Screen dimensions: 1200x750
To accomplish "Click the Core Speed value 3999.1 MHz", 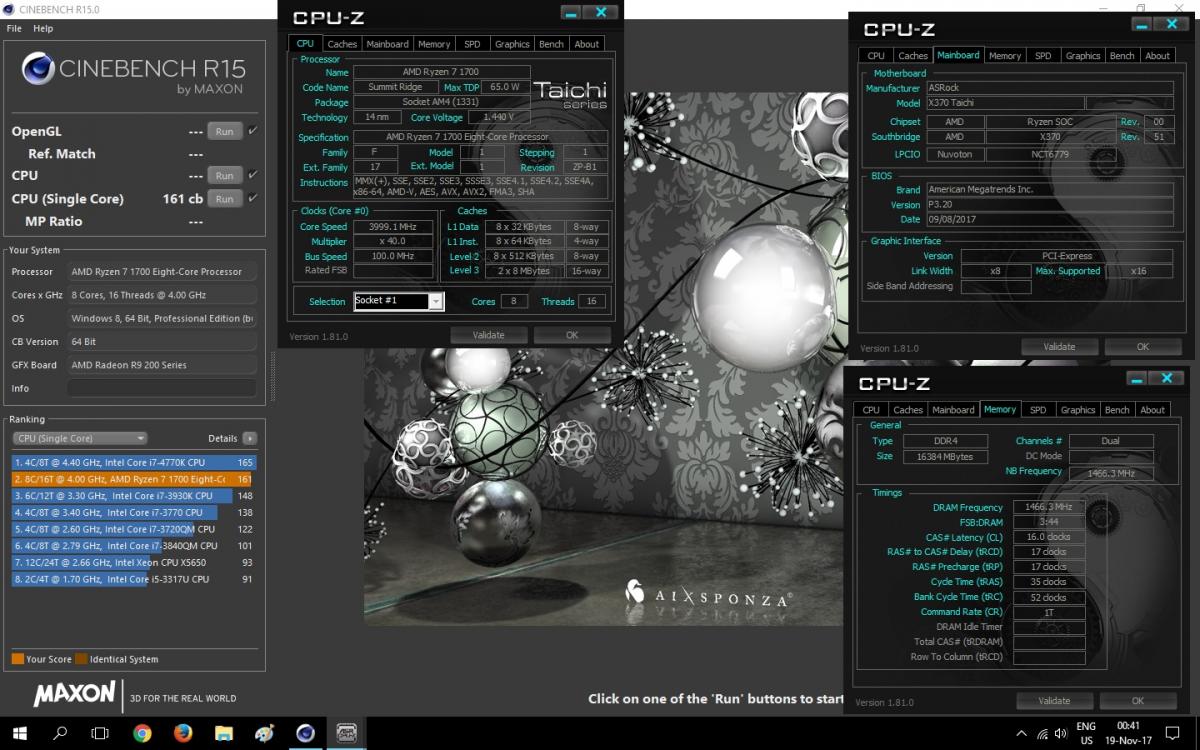I will click(x=393, y=227).
